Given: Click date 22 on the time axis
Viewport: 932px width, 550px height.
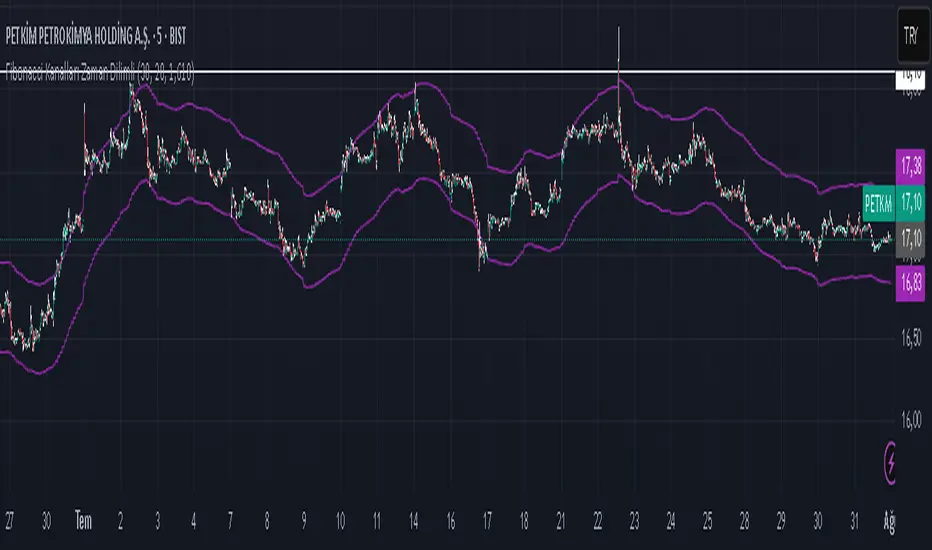Looking at the screenshot, I should coord(597,521).
